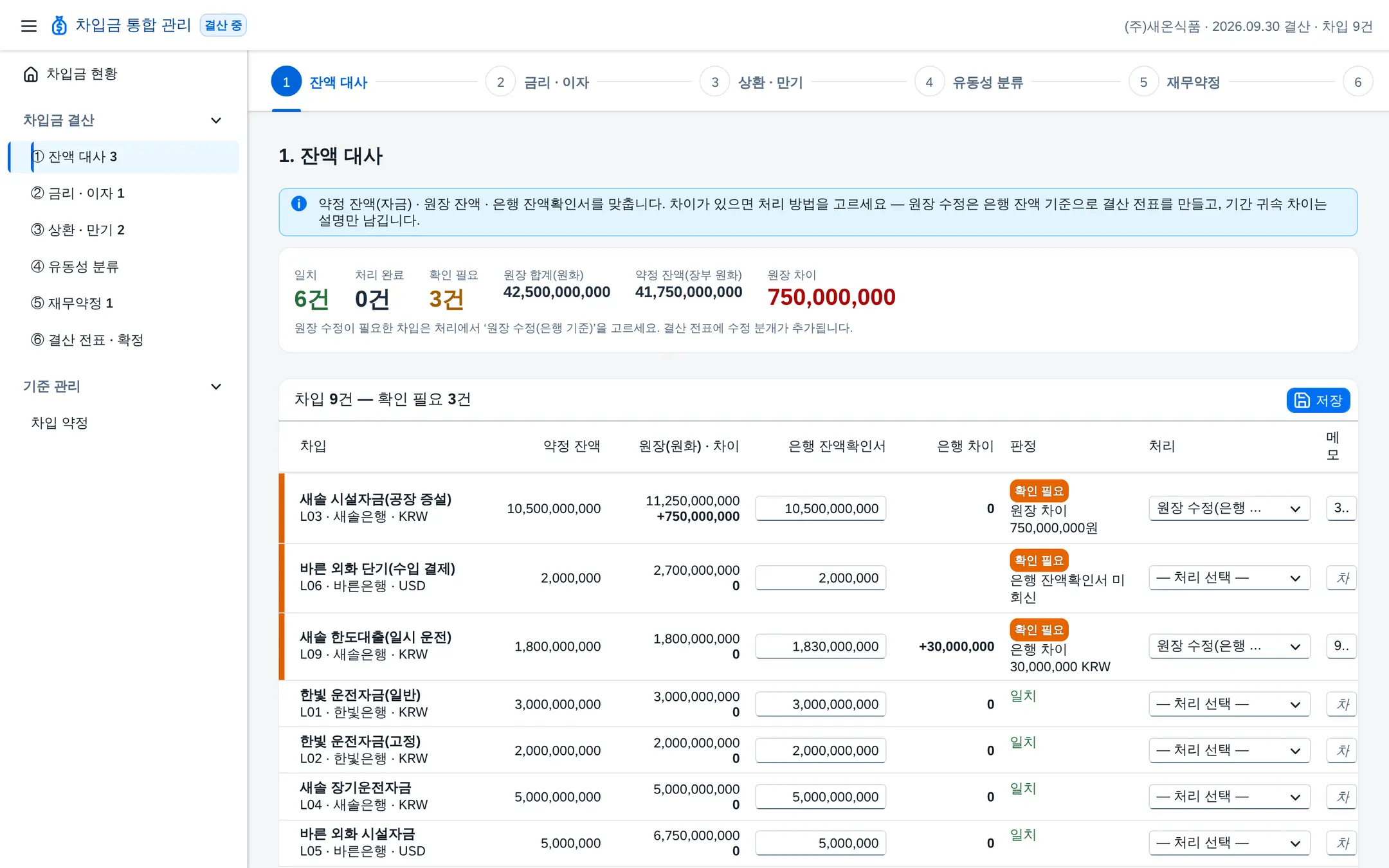Image resolution: width=1389 pixels, height=868 pixels.
Task: Open memo for 바른 외화 단기 row
Action: tap(1341, 577)
